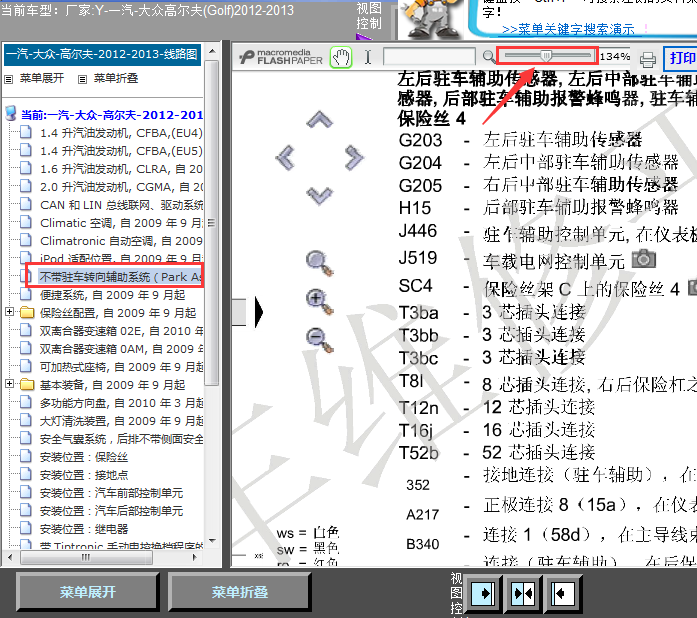The width and height of the screenshot is (697, 618).
Task: Open 安装位置：接地点 tree item
Action: click(84, 475)
